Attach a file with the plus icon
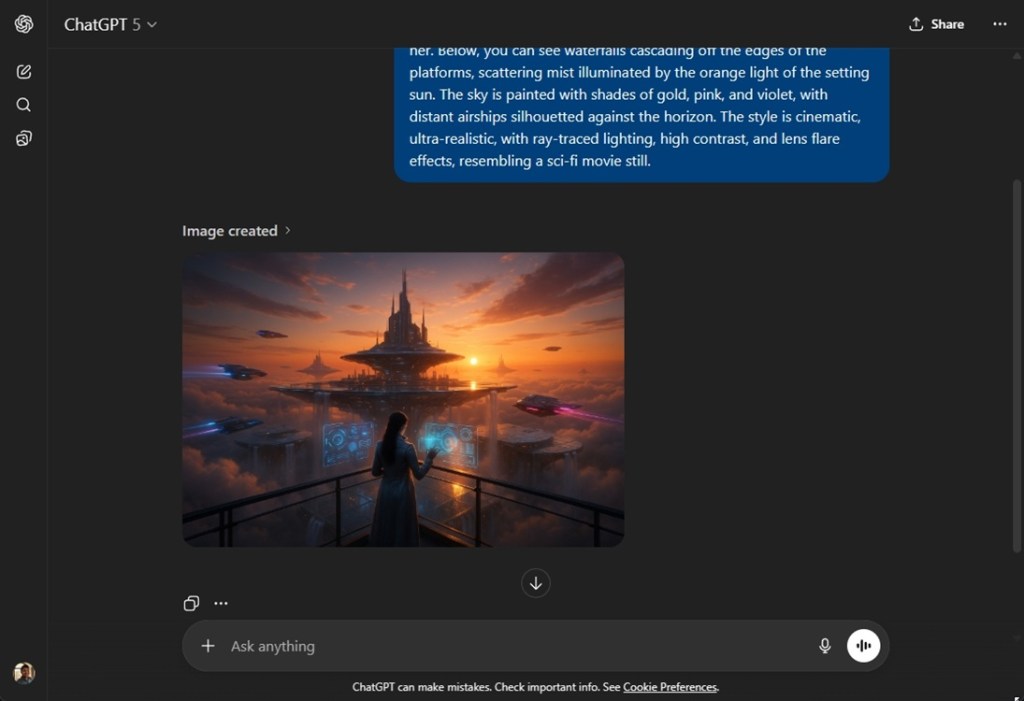1024x701 pixels. (x=207, y=645)
